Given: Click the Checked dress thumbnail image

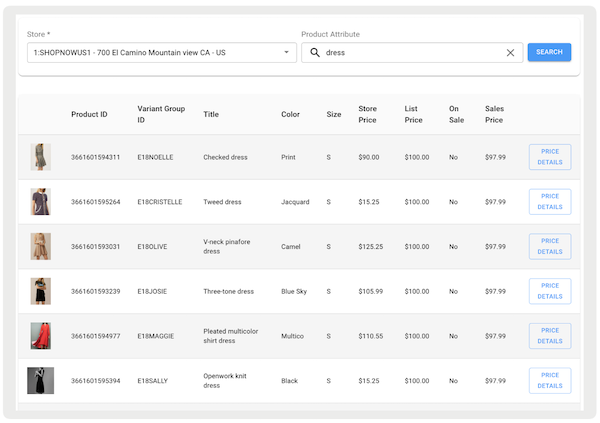Looking at the screenshot, I should 41,157.
